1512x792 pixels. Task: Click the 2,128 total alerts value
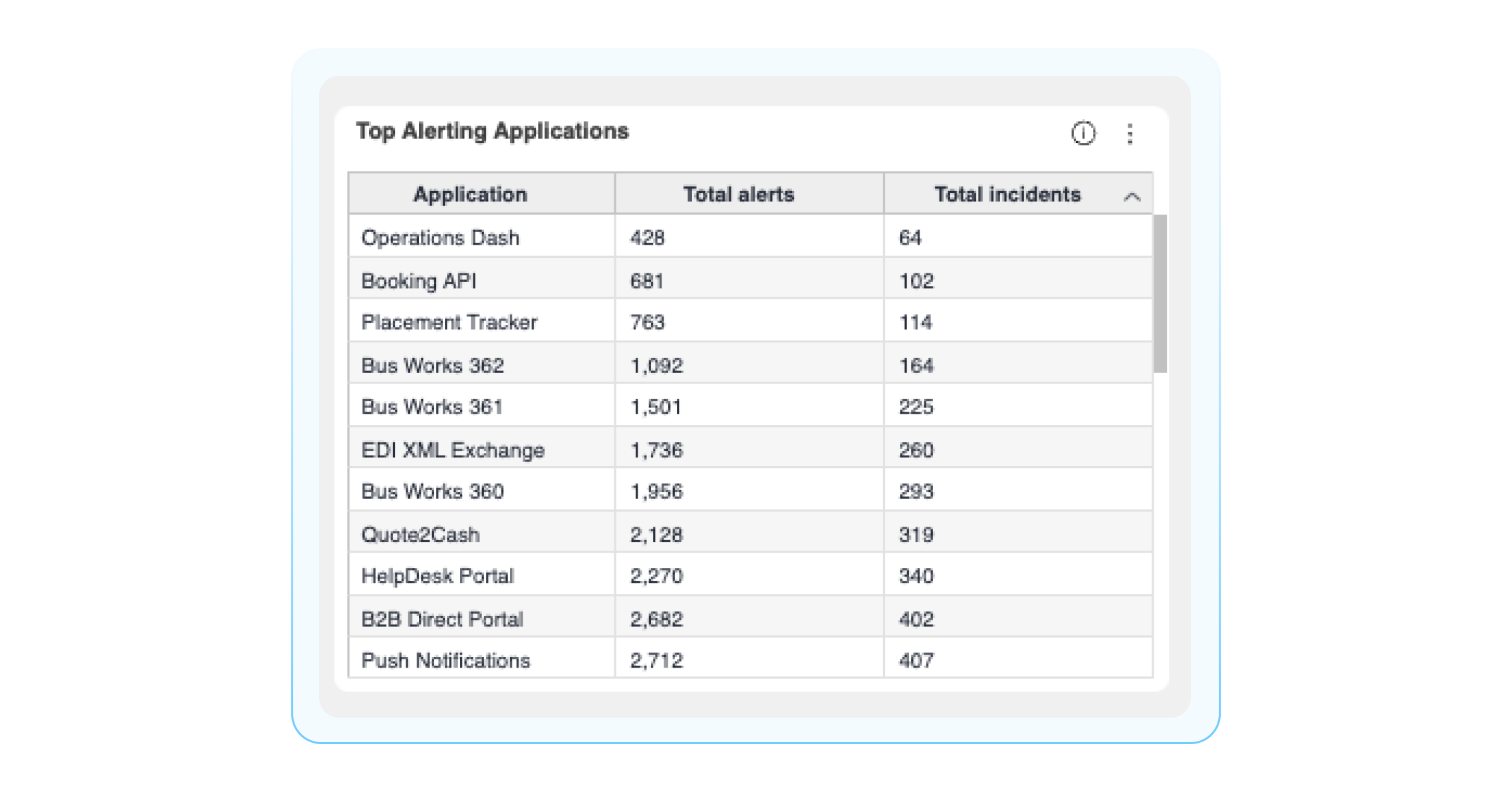[656, 535]
